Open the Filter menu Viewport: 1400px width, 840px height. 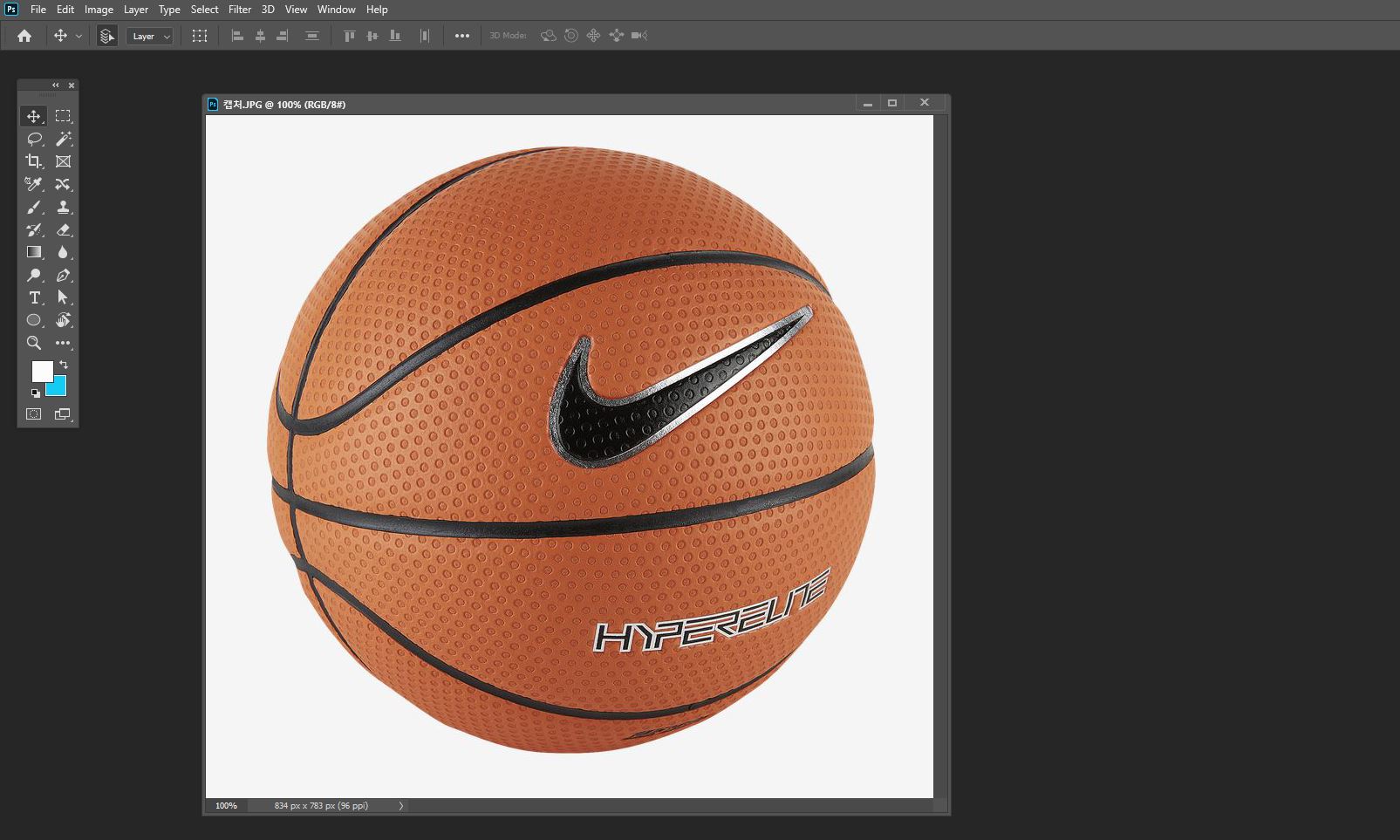(240, 10)
